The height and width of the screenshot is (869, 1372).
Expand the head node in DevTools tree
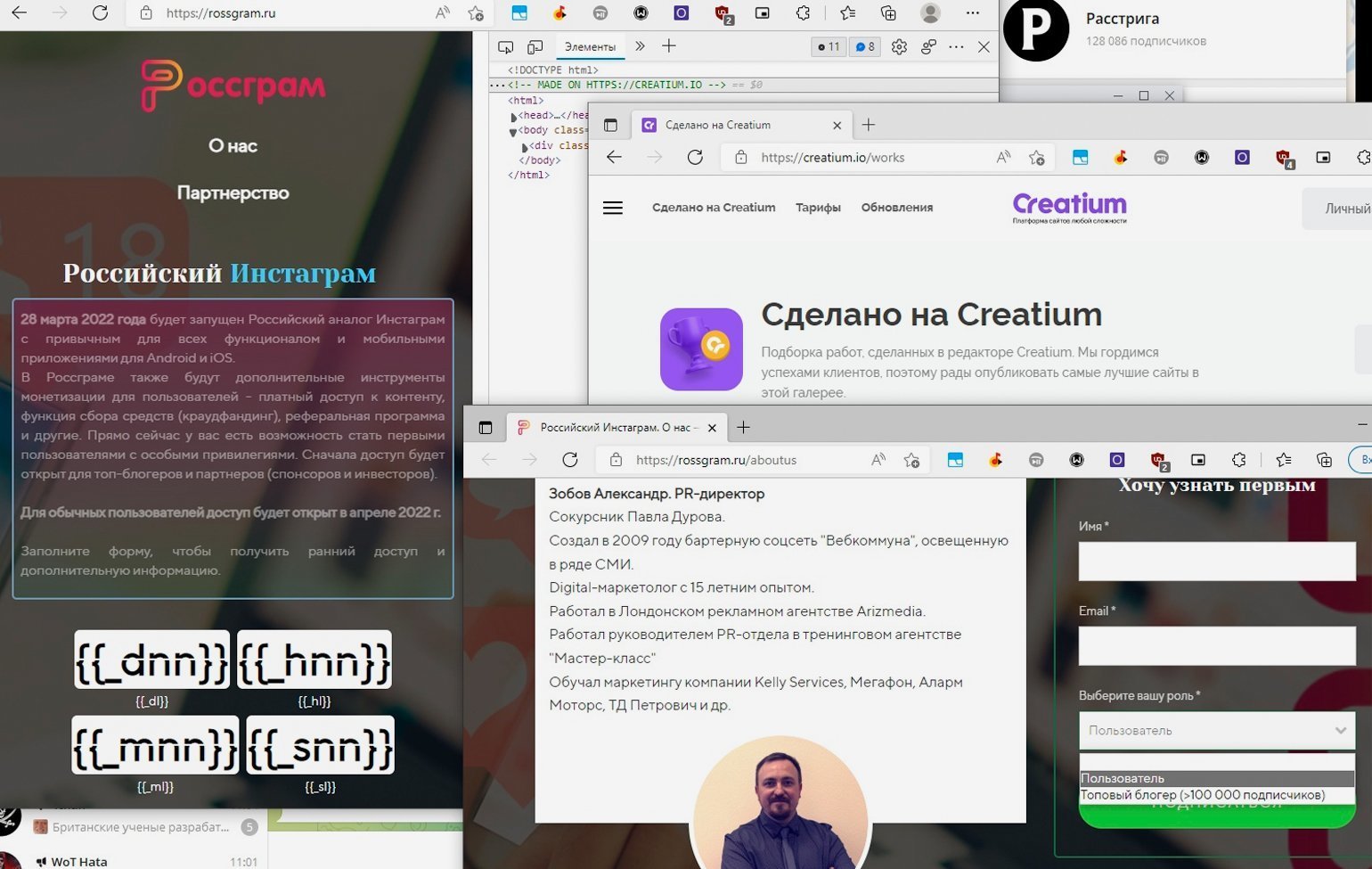click(513, 116)
